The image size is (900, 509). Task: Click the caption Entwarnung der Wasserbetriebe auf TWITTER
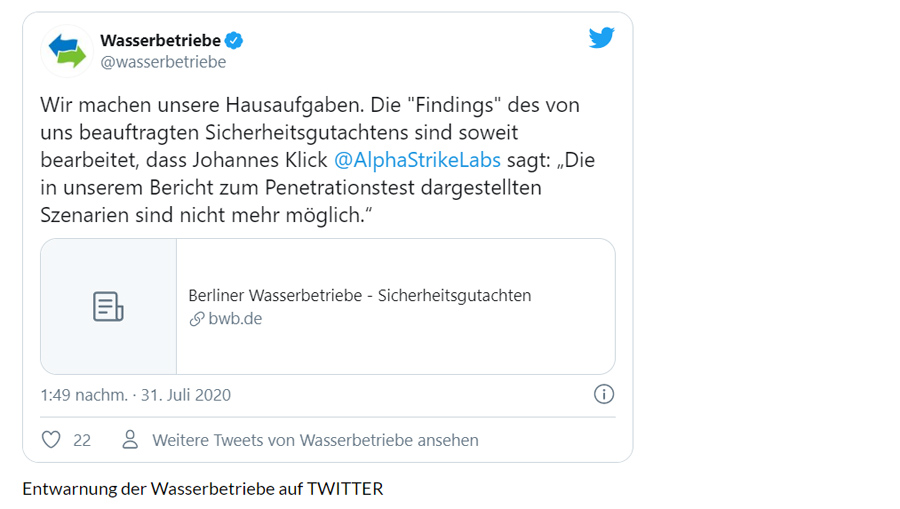point(203,489)
